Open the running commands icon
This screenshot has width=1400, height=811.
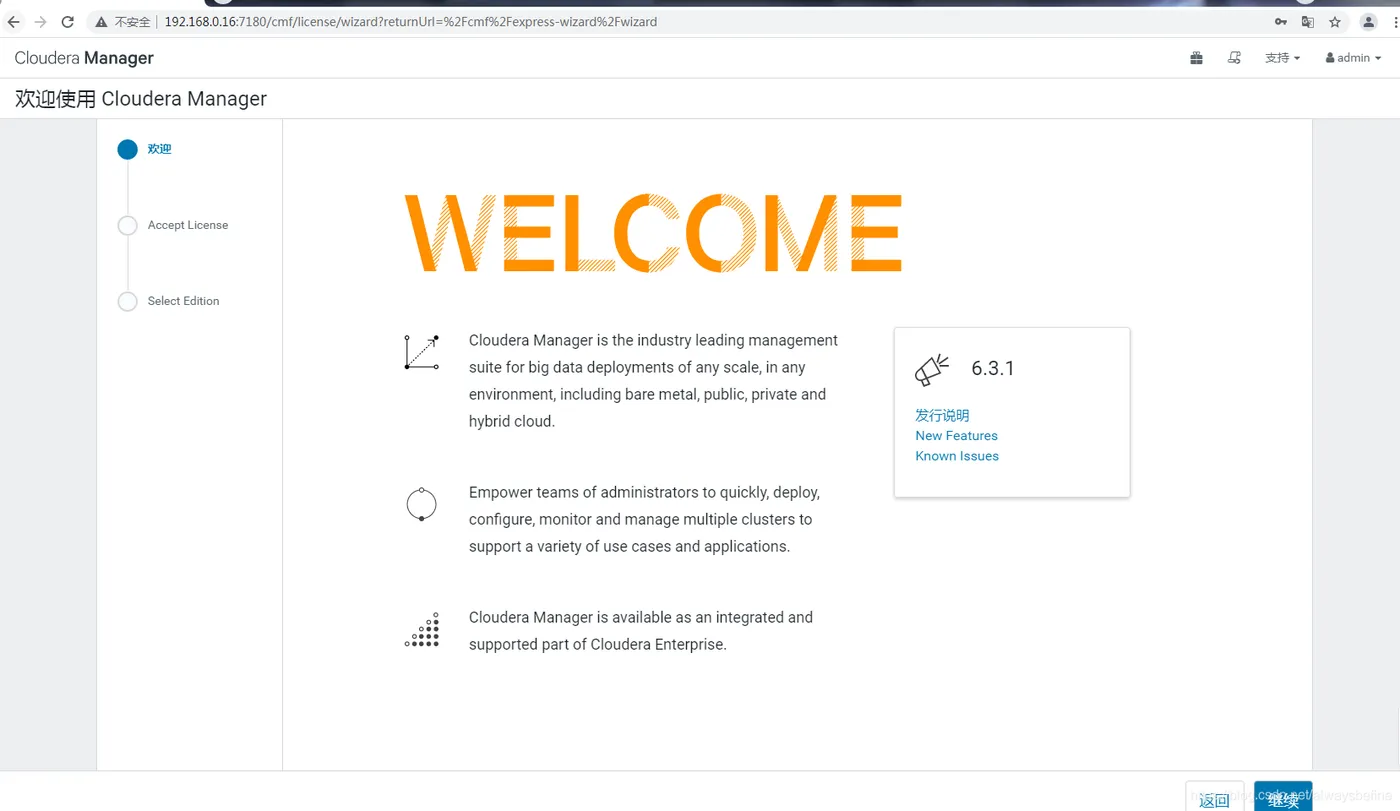(x=1234, y=58)
